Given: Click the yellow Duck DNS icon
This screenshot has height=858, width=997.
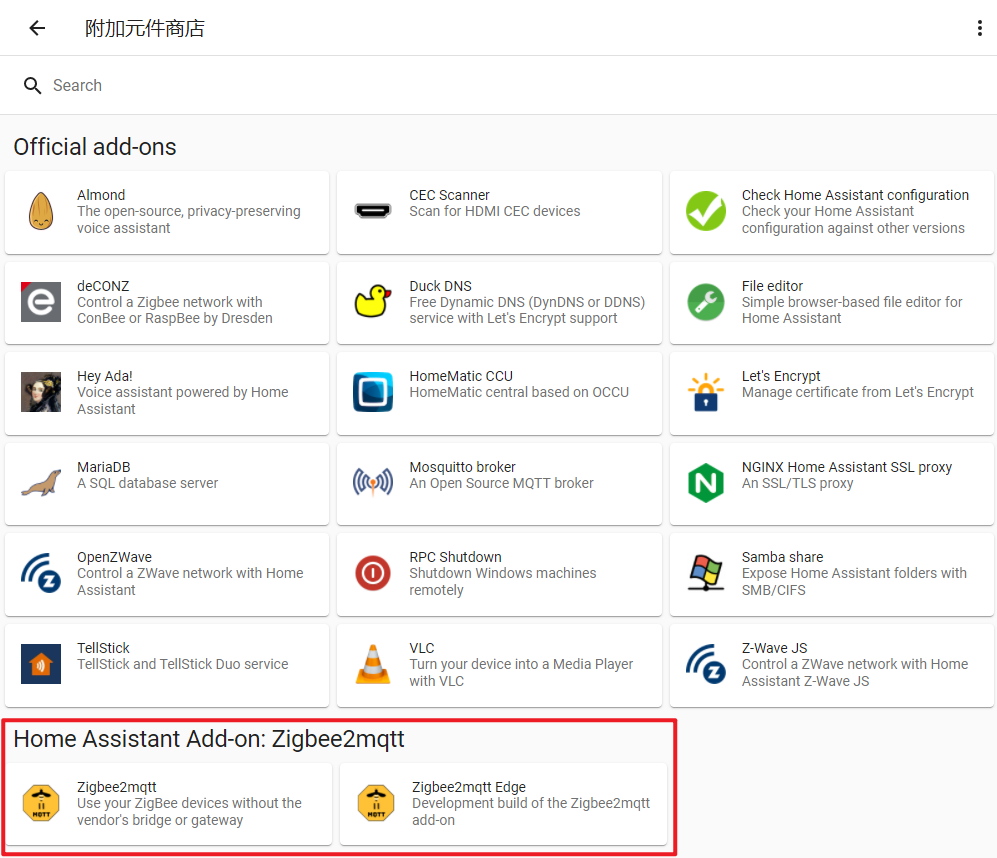Looking at the screenshot, I should 373,302.
